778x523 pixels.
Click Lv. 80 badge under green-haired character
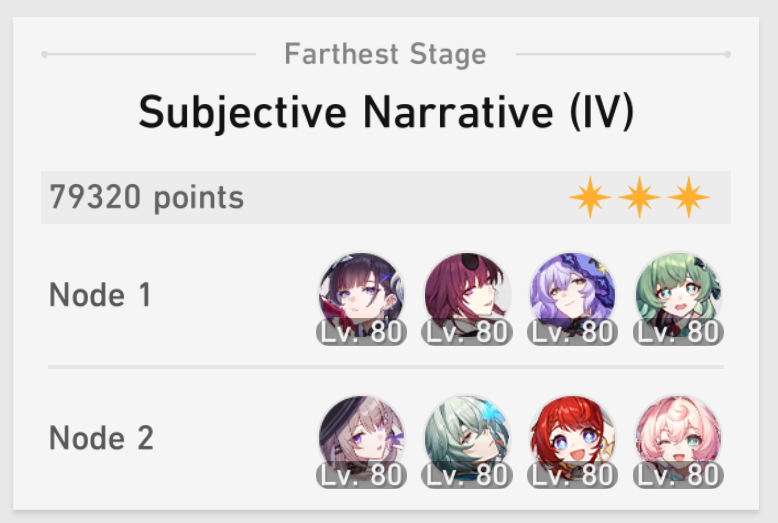[678, 332]
